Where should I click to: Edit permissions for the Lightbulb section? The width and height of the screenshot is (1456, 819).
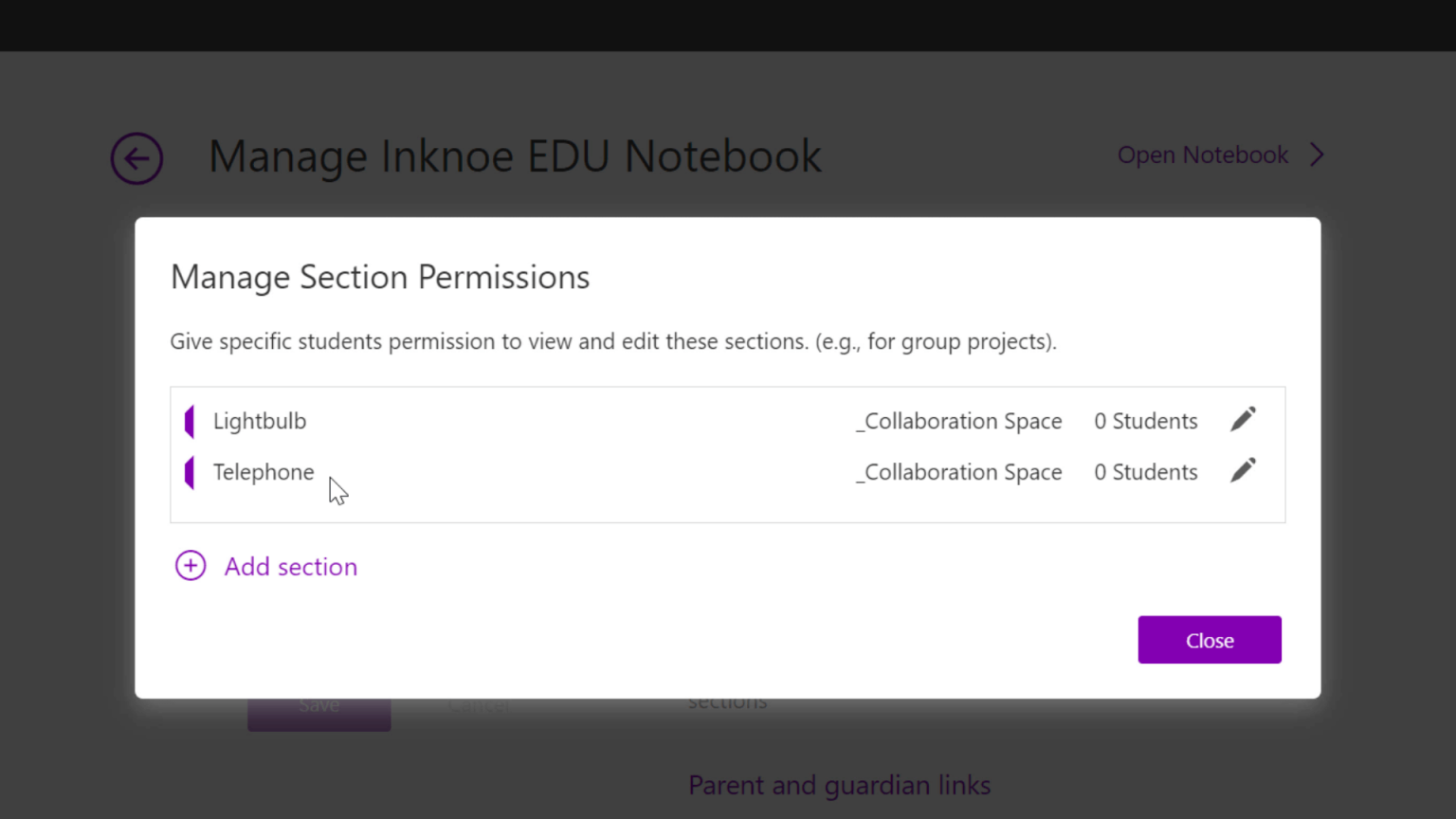tap(1243, 418)
